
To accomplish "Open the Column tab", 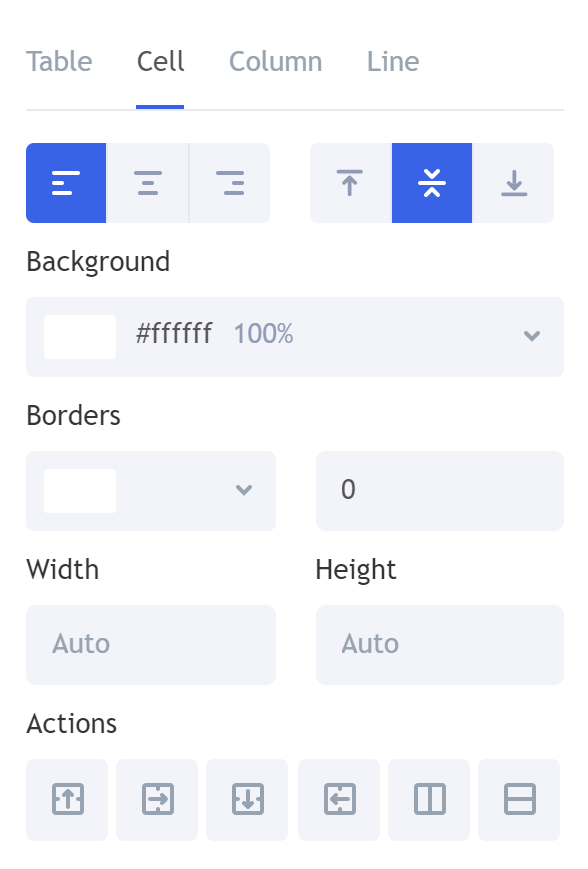I will coord(275,62).
